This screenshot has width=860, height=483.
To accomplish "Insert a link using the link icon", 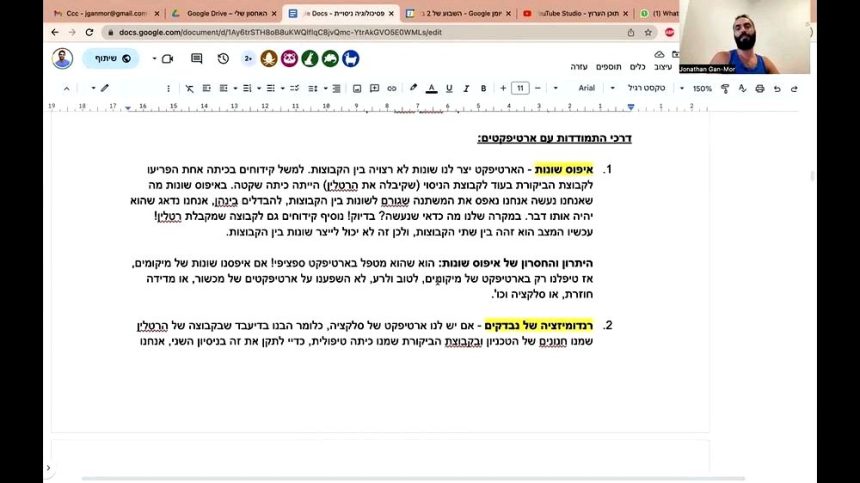I will coord(394,88).
